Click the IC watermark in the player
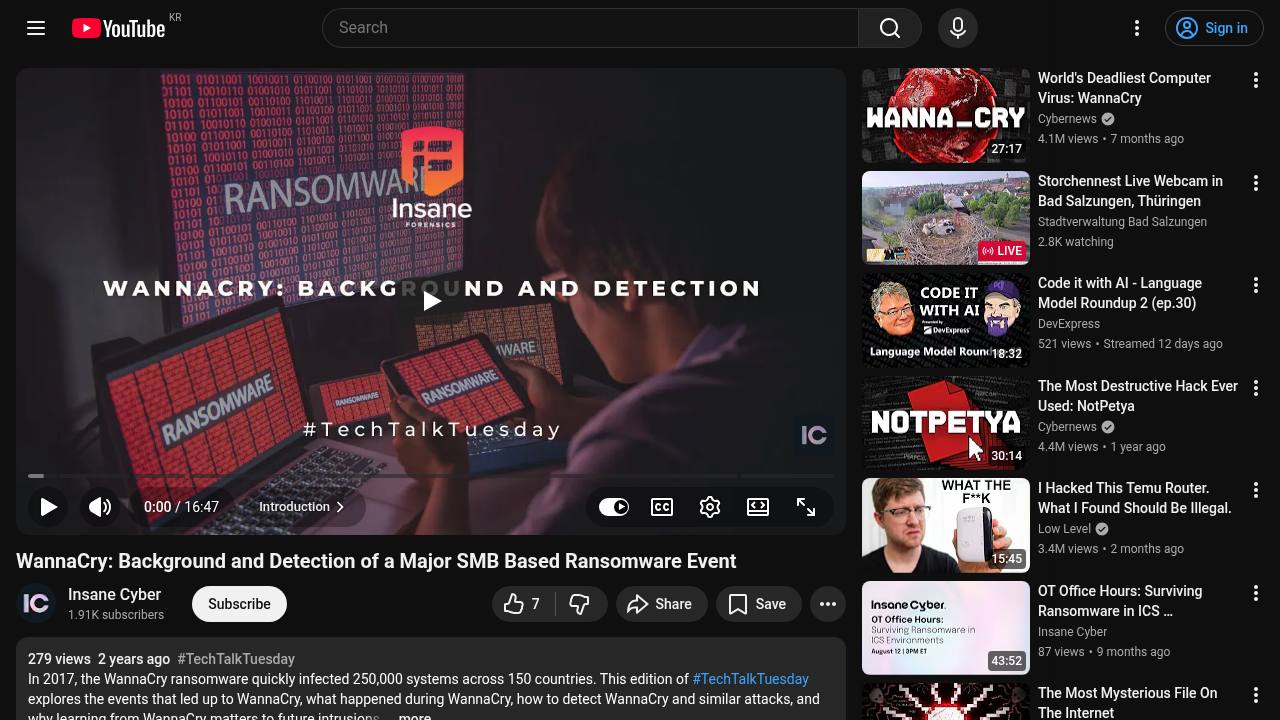 pos(814,435)
